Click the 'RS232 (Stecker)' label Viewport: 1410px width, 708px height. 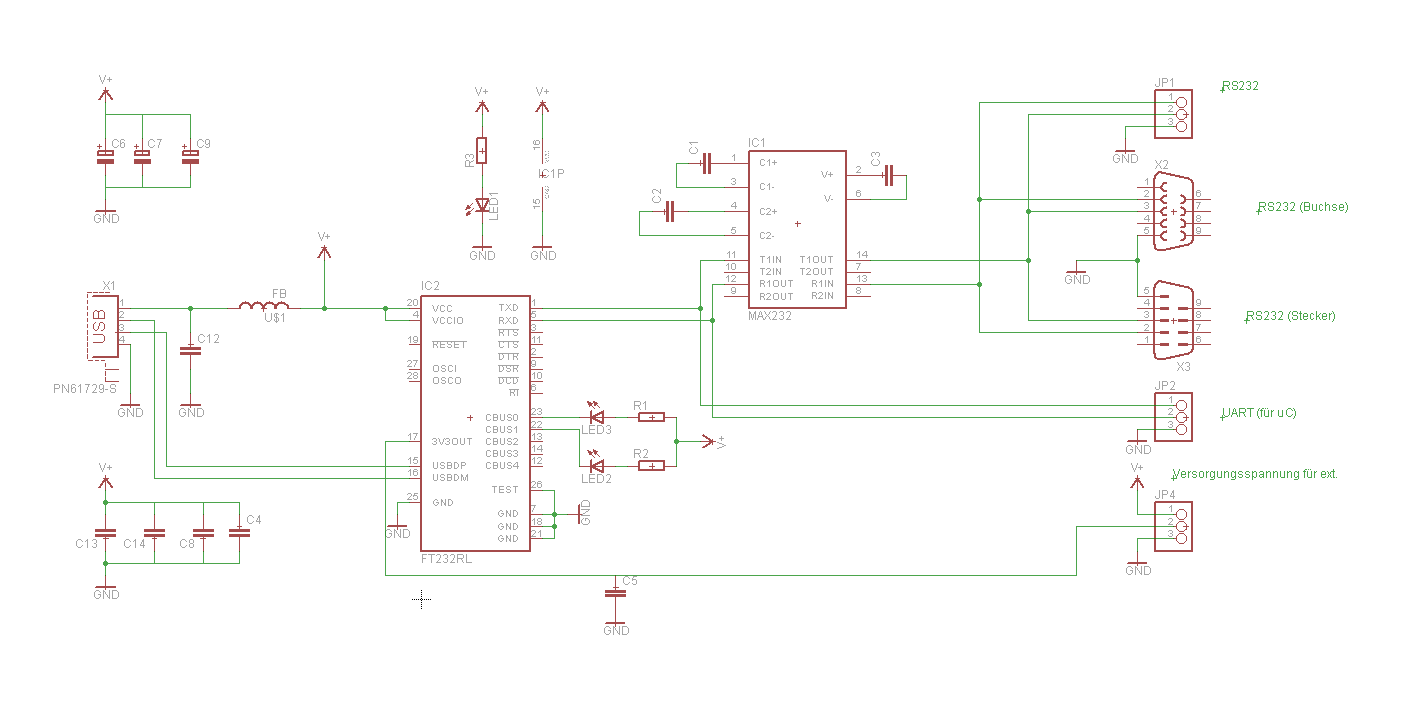[x=1291, y=316]
